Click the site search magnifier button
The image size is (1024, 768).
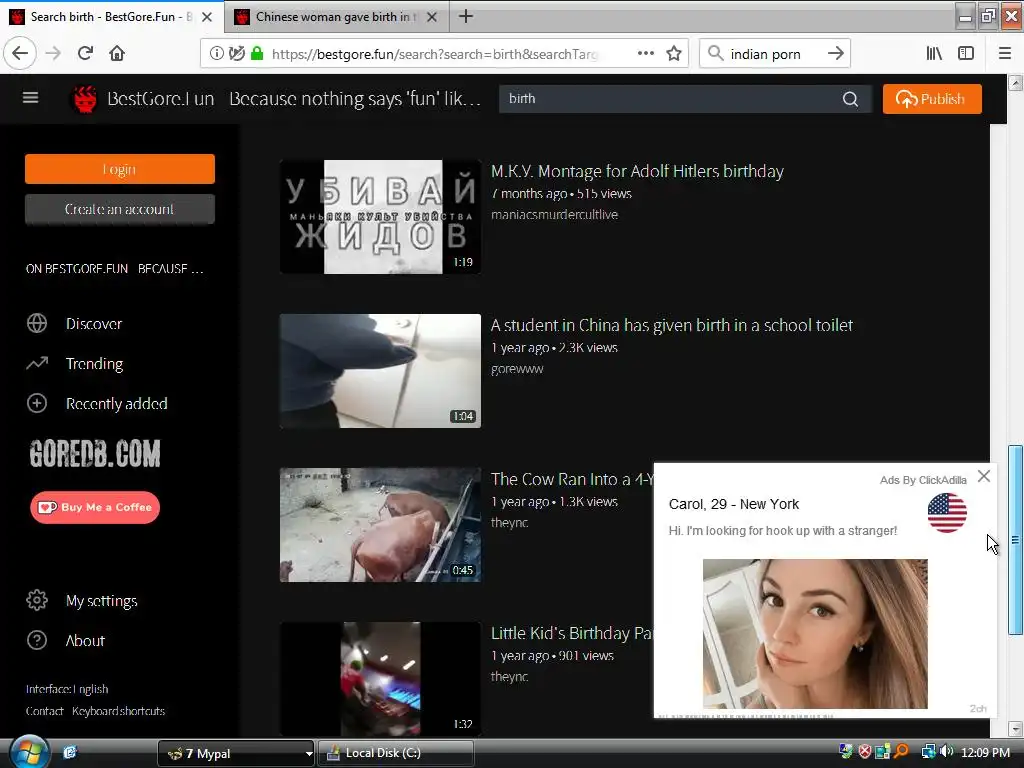pos(850,99)
